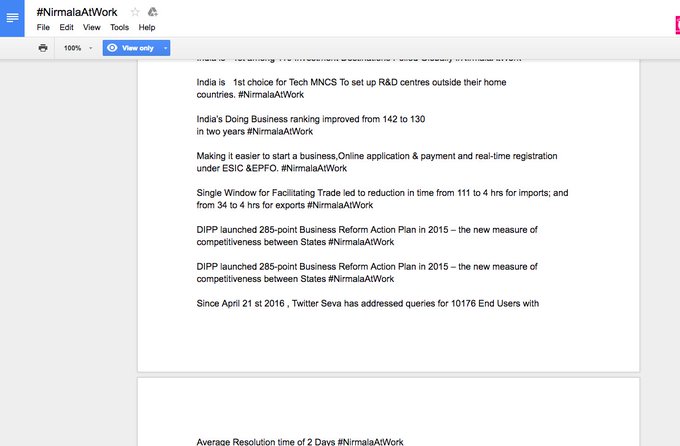Viewport: 680px width, 446px height.
Task: Click text 'Average Resolution time of 2 Days'
Action: coord(266,442)
